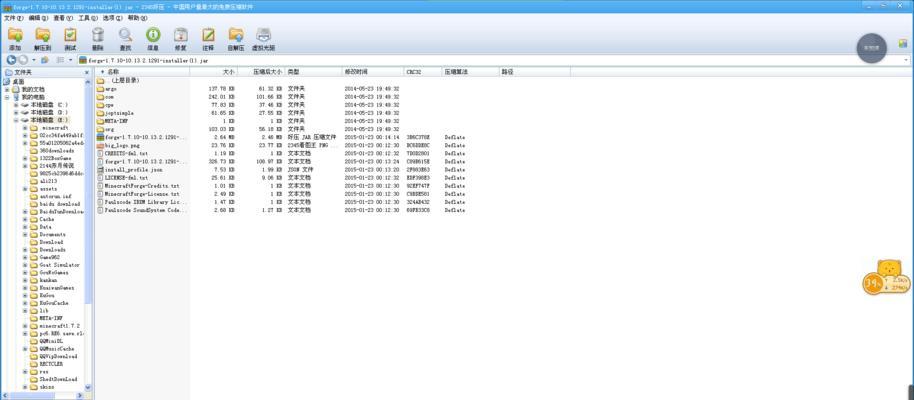Click the orange 39% speed-ball widget

pos(873,283)
